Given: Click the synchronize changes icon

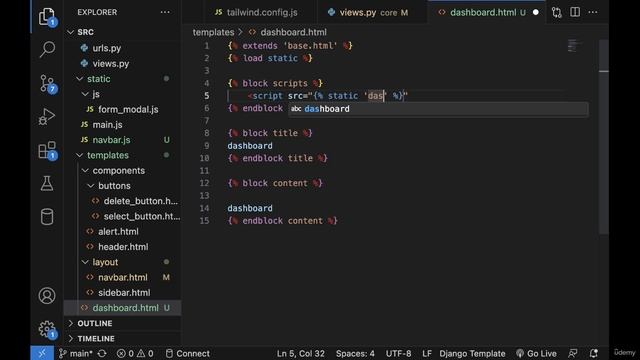Looking at the screenshot, I should tap(102, 353).
